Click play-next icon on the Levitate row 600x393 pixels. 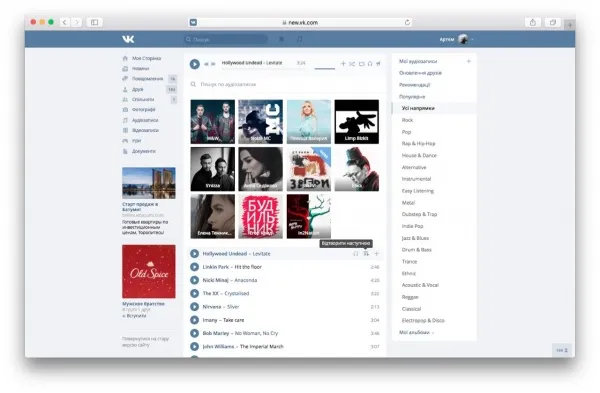366,254
